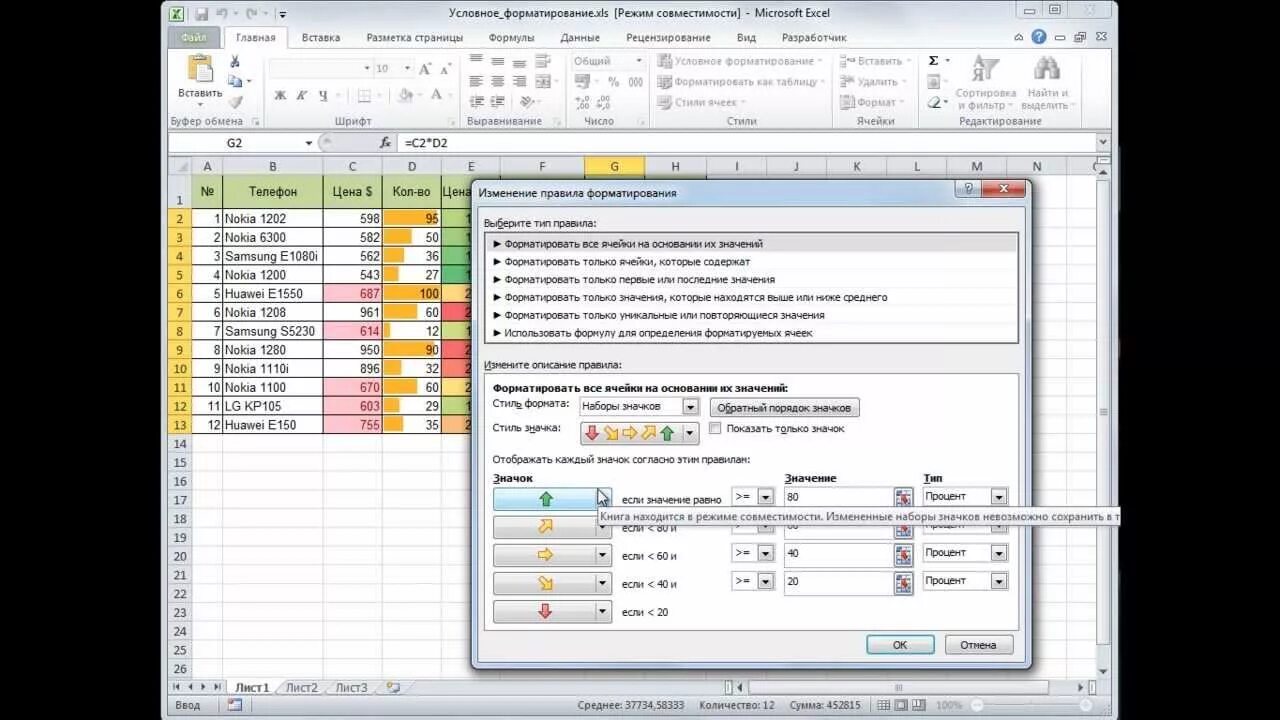1280x720 pixels.
Task: Click the Increase Font Size icon
Action: pyautogui.click(x=425, y=69)
